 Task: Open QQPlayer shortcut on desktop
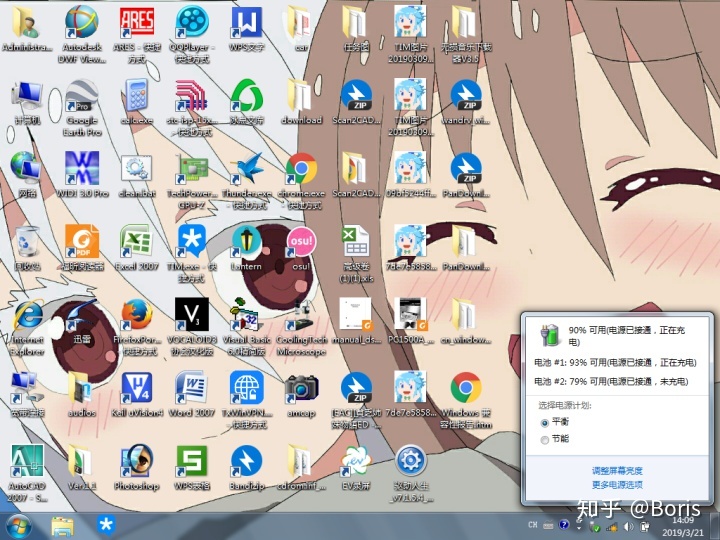[x=191, y=22]
